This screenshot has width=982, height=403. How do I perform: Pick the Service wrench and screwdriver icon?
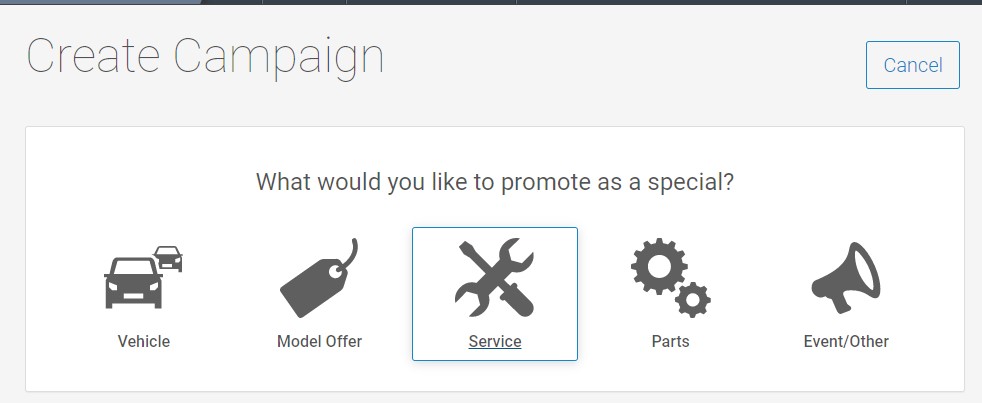pos(495,277)
